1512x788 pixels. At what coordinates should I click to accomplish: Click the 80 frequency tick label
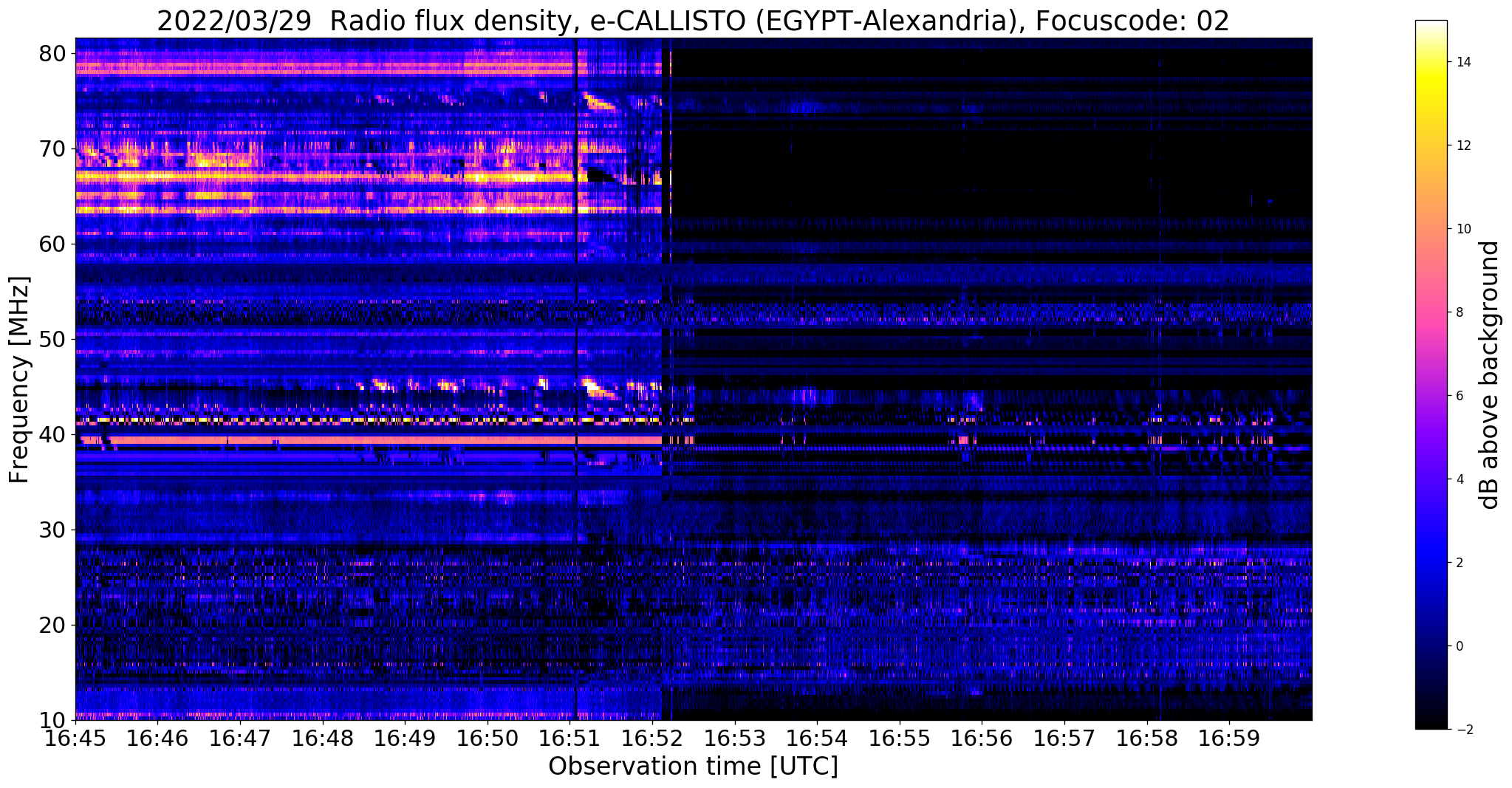coord(54,54)
